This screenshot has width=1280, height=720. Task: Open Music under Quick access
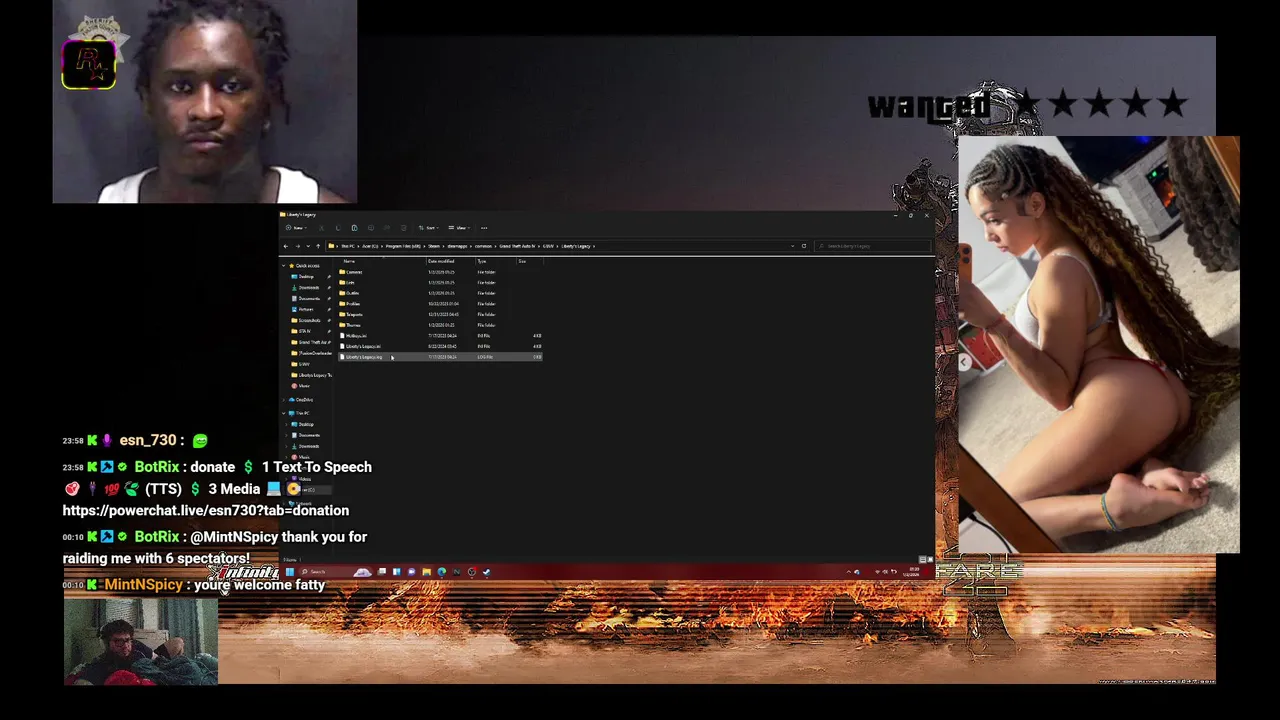(300, 386)
